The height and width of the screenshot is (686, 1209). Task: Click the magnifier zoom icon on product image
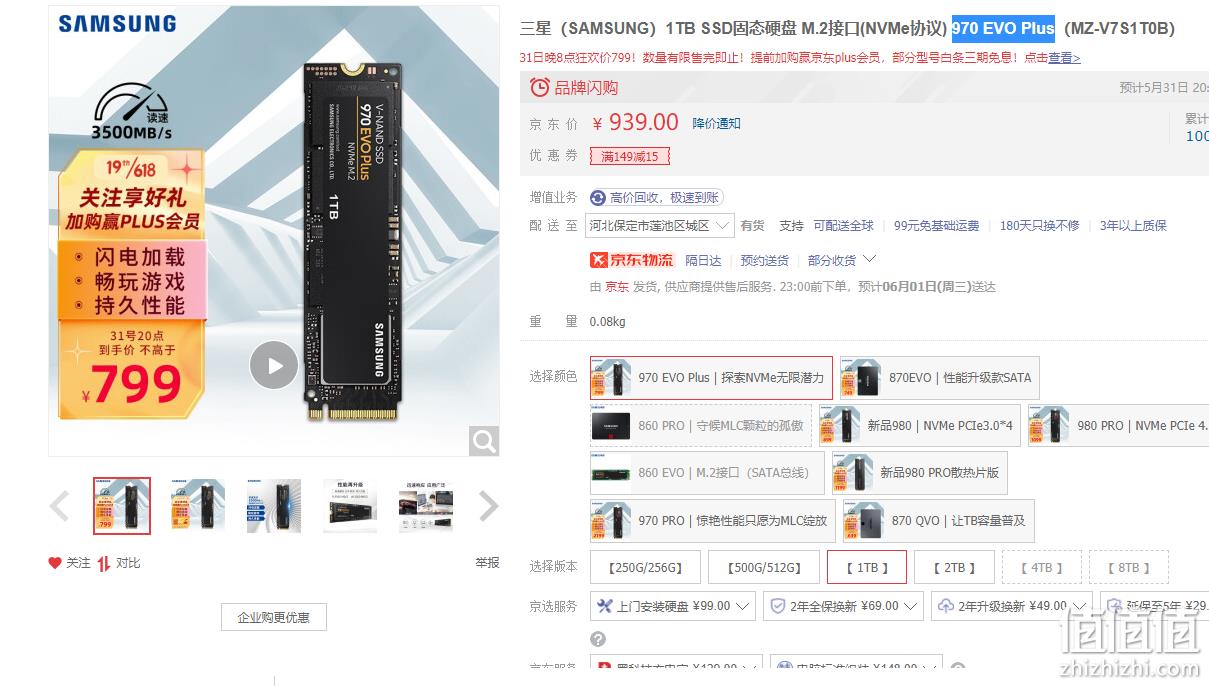(x=484, y=441)
